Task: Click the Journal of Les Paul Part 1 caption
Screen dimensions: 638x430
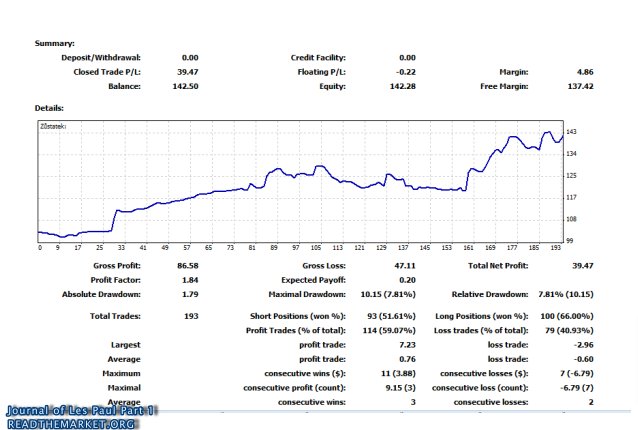Action: (80, 410)
